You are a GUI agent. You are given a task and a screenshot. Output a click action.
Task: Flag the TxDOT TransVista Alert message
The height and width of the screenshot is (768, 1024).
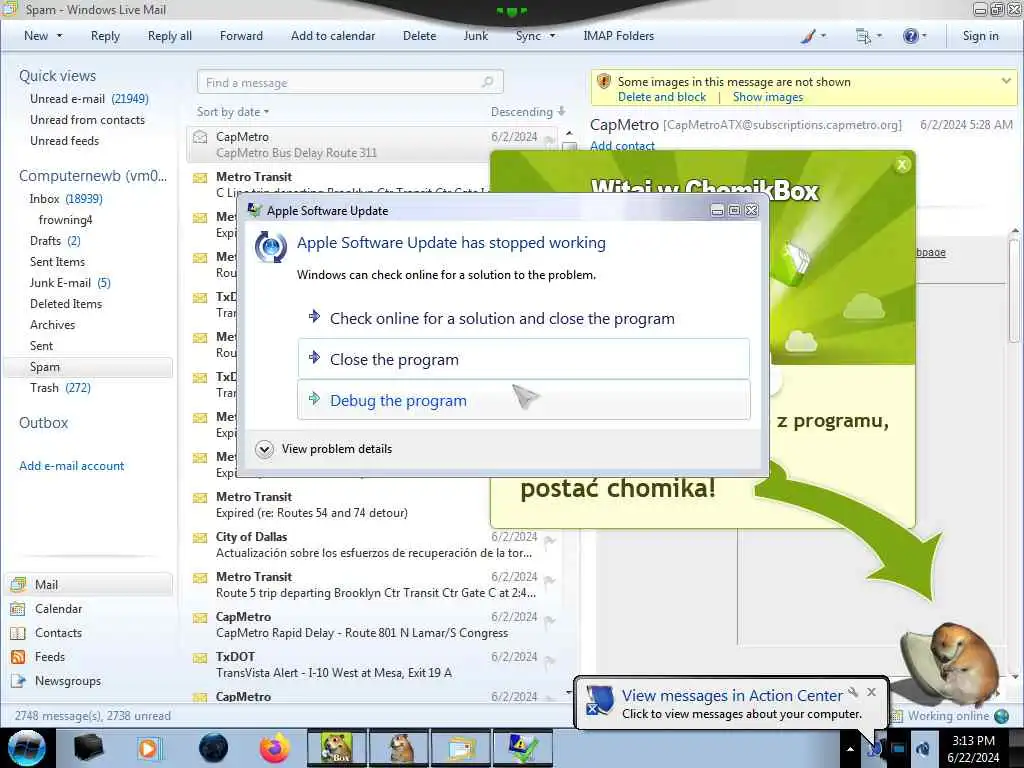pos(550,661)
